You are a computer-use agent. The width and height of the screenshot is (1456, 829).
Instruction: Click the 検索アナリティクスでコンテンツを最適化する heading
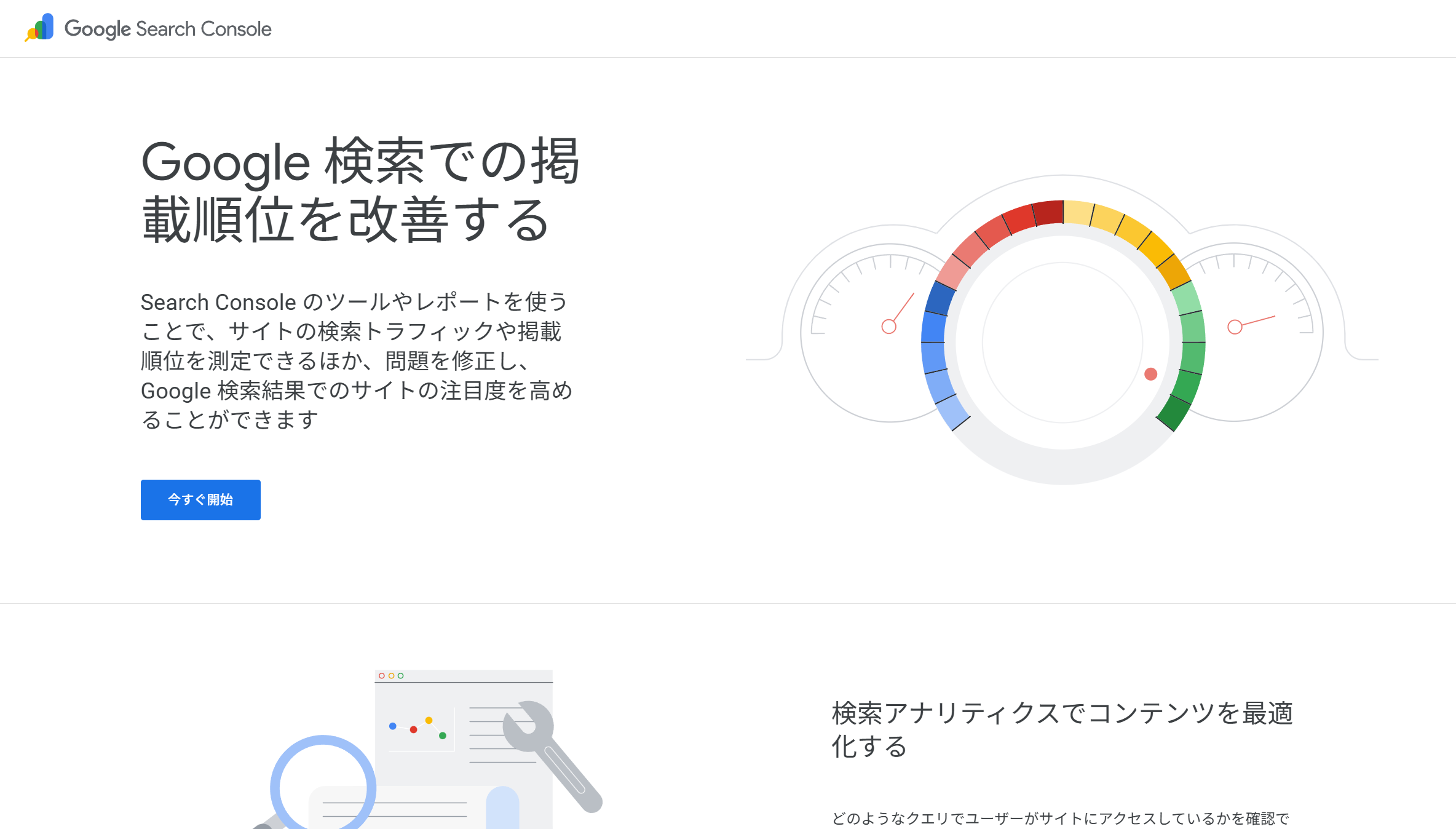1062,729
